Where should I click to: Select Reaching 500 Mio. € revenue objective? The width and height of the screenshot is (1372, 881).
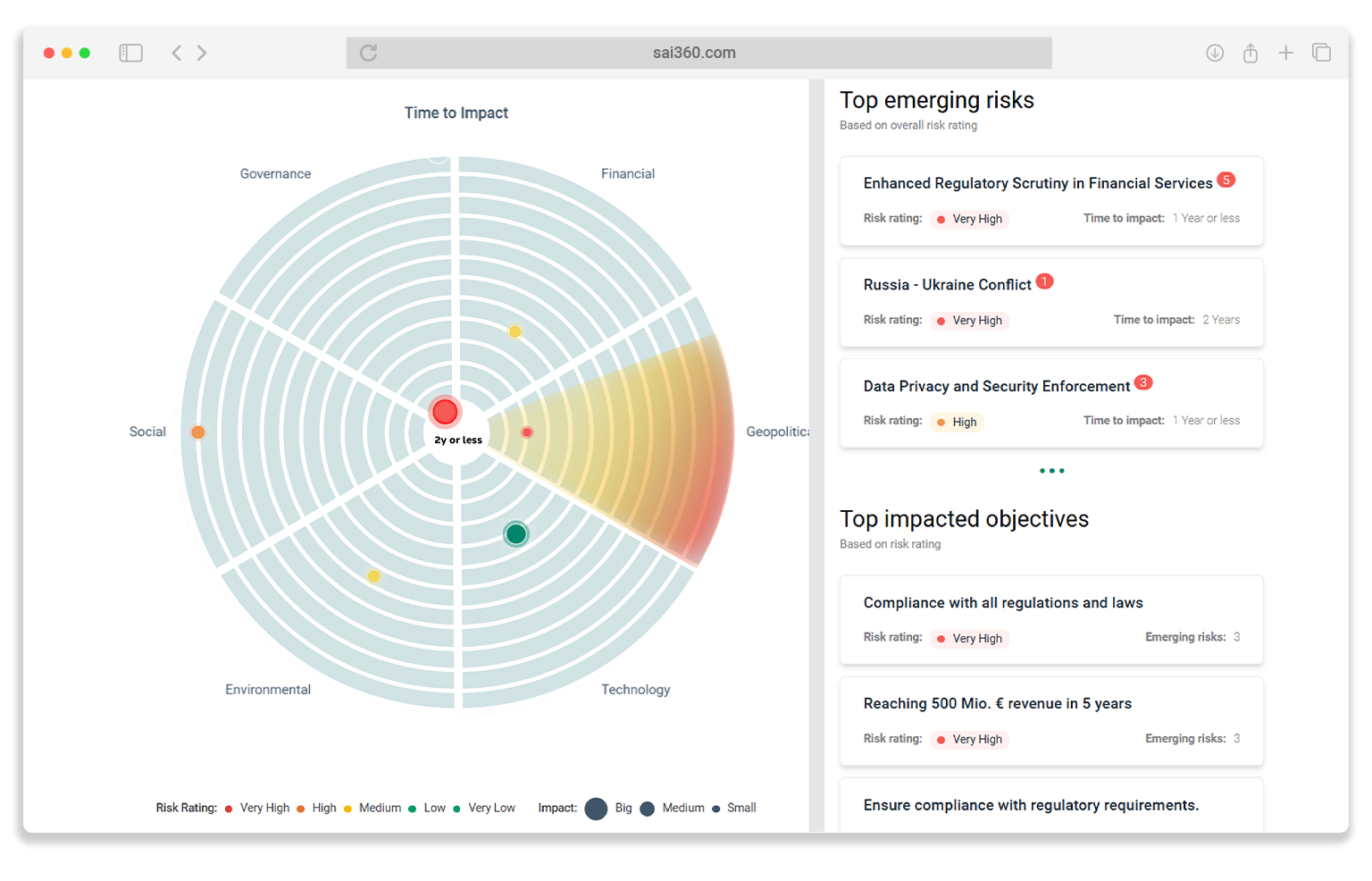click(1050, 721)
